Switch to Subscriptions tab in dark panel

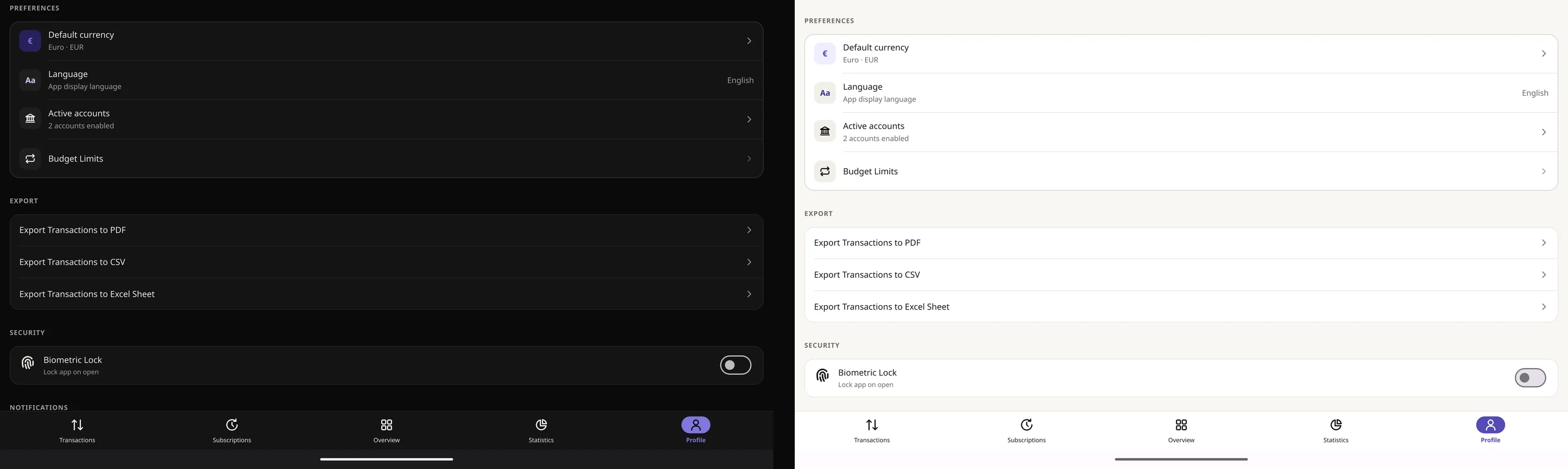tap(232, 431)
